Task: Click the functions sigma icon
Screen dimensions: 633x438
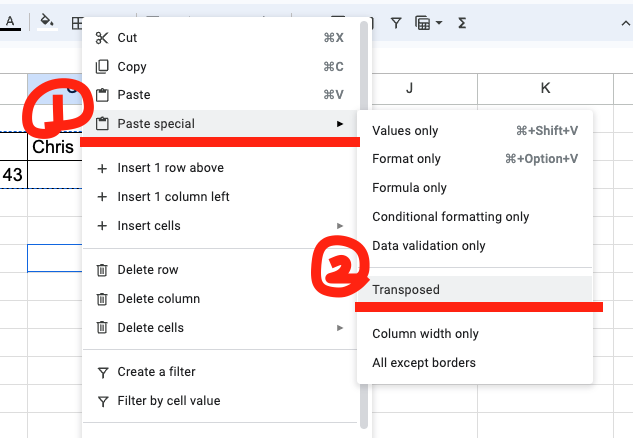Action: [x=462, y=23]
